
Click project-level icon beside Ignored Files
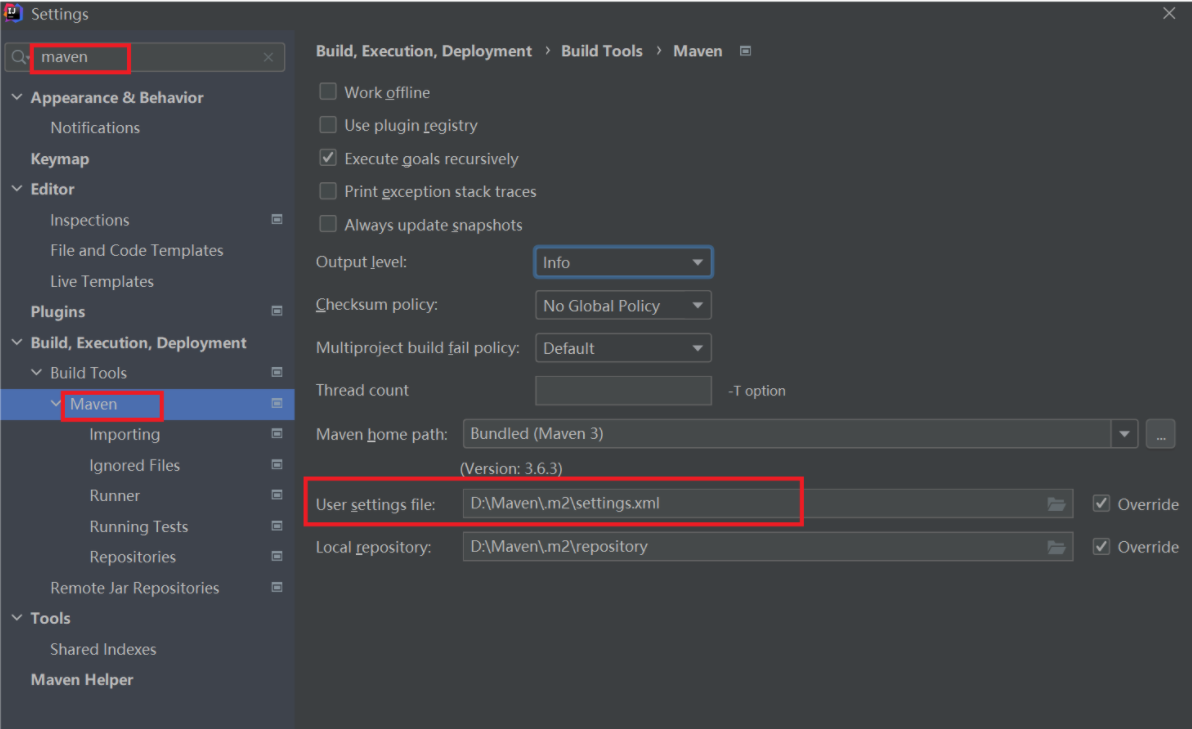(x=277, y=464)
